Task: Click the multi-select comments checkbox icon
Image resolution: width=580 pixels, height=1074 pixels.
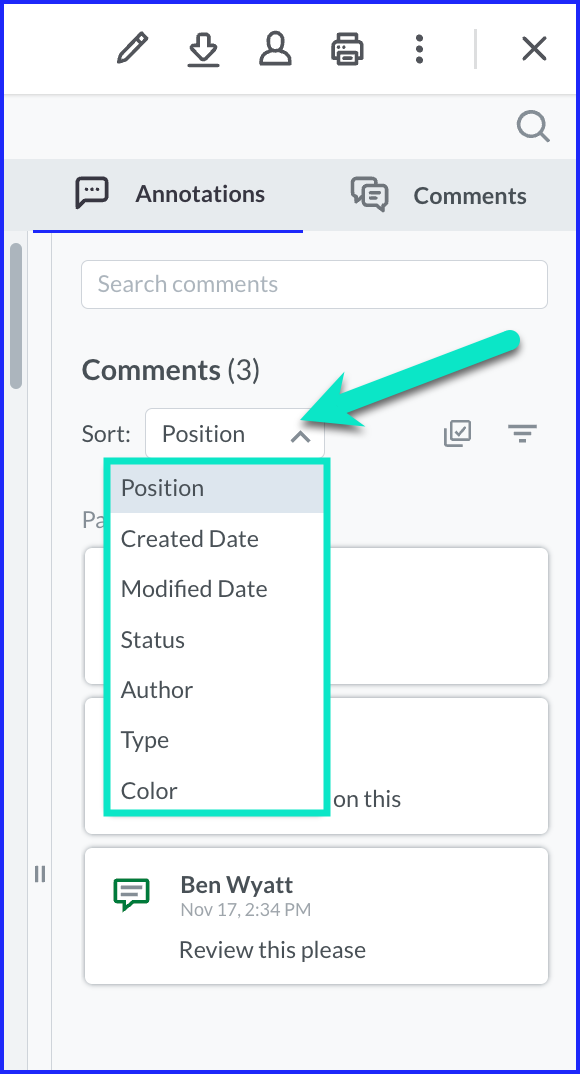Action: point(457,434)
